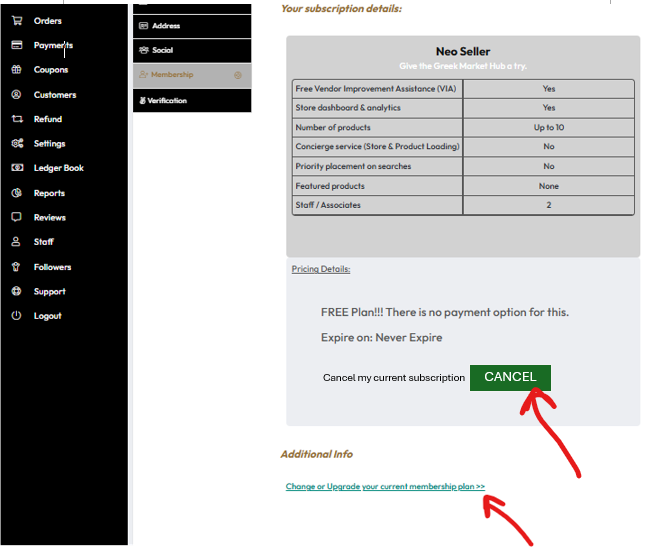Go to the Staff menu item
This screenshot has height=548, width=646.
coord(43,242)
